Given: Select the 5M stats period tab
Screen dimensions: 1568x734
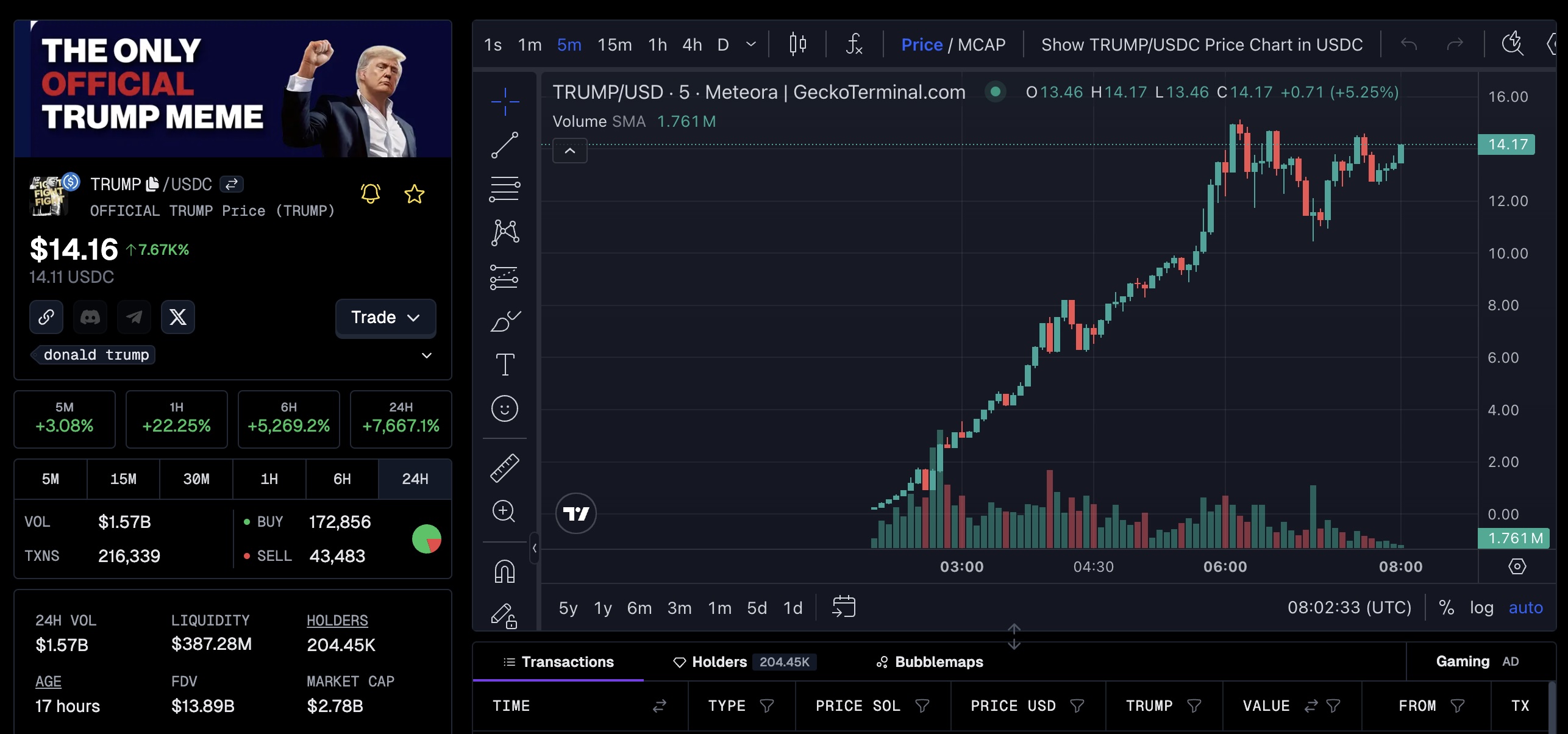Looking at the screenshot, I should point(51,479).
